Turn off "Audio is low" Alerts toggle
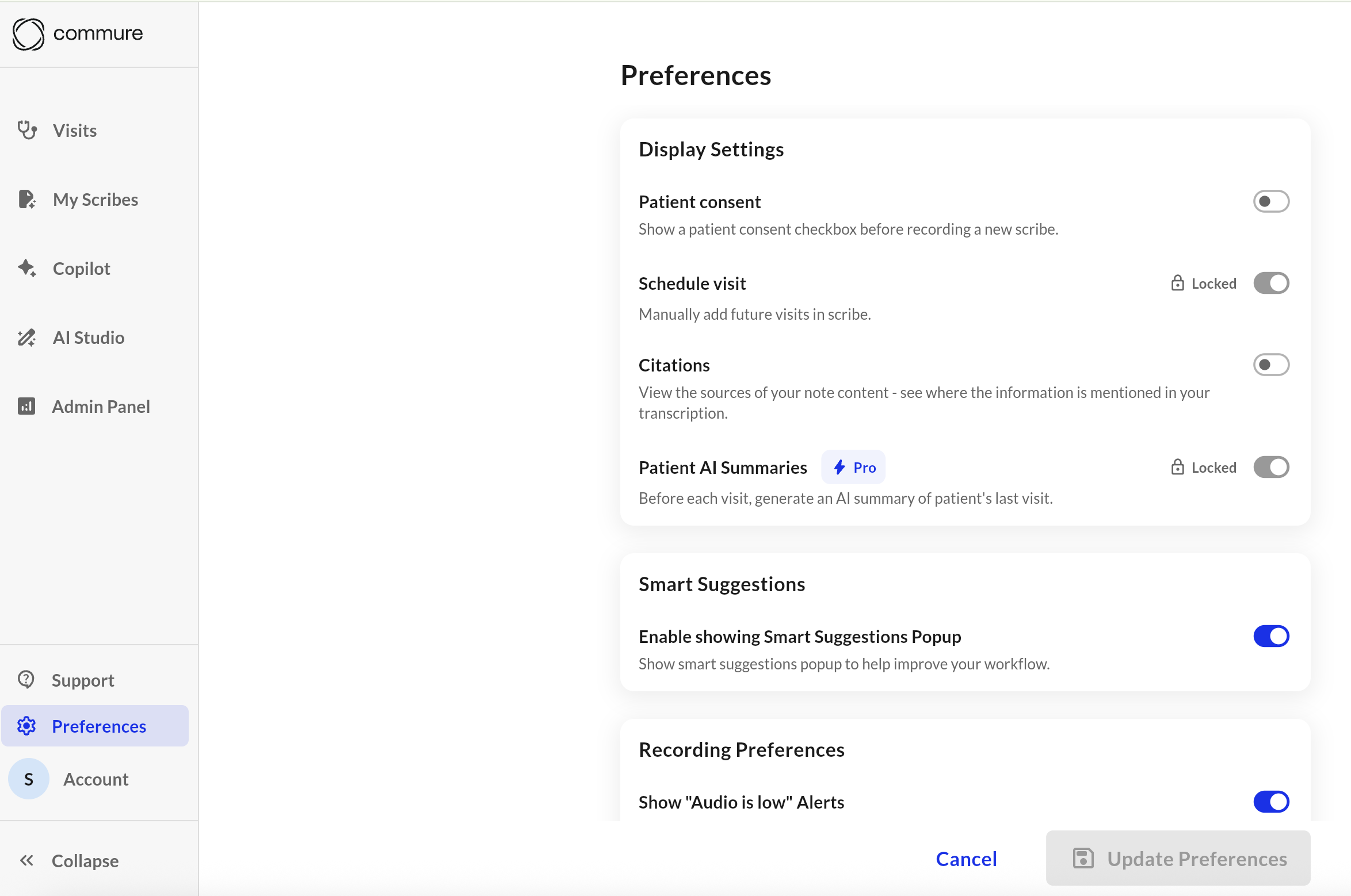Viewport: 1351px width, 896px height. pyautogui.click(x=1271, y=802)
